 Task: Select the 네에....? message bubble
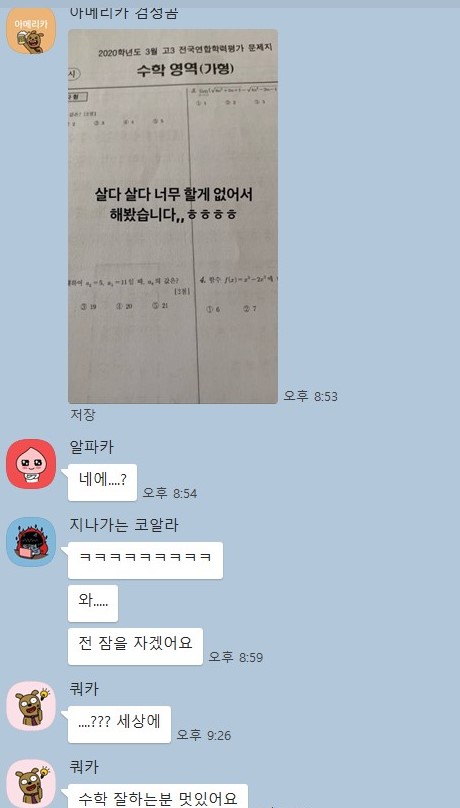(103, 482)
